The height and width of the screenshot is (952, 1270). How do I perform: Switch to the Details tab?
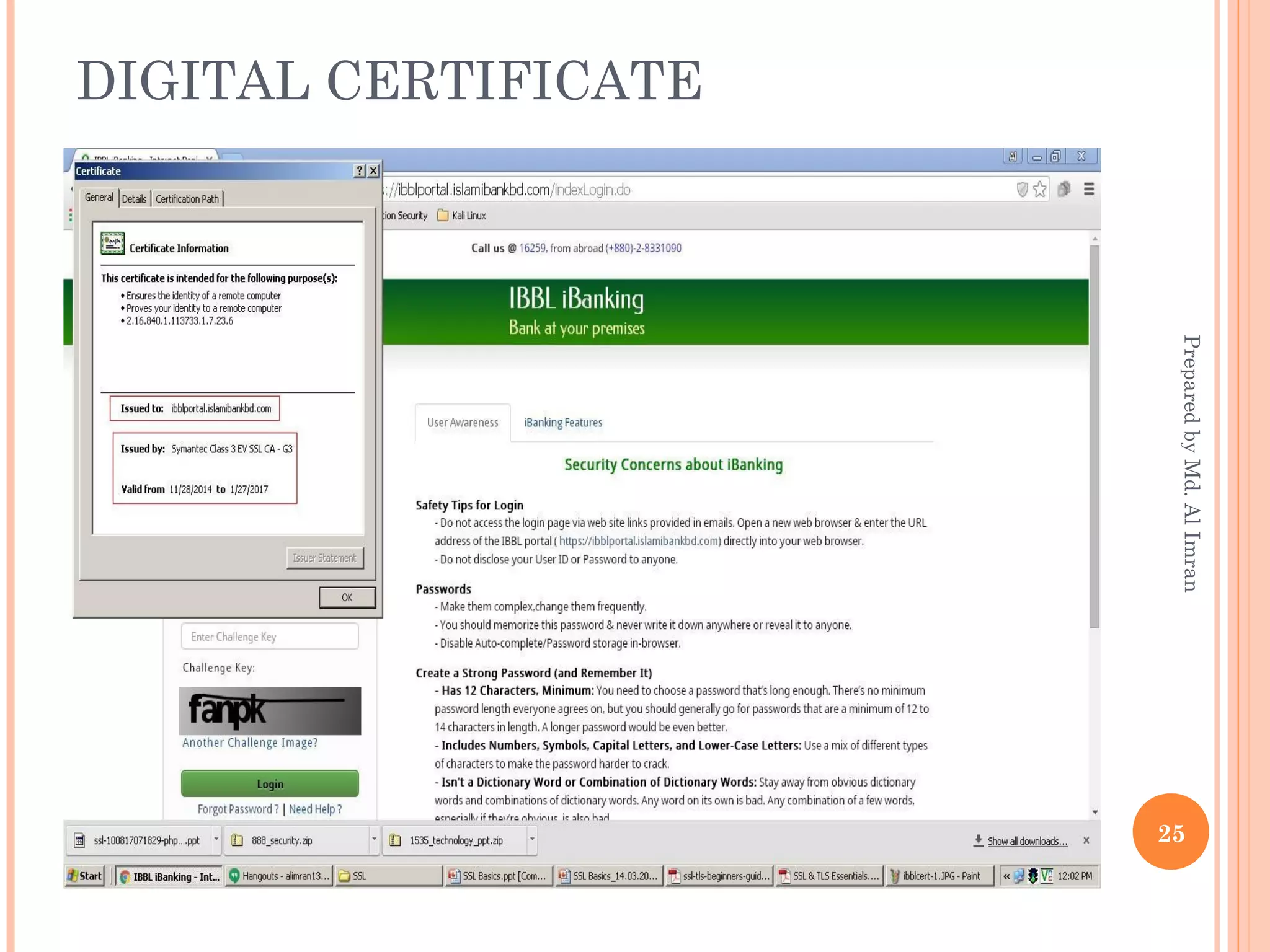(x=135, y=199)
